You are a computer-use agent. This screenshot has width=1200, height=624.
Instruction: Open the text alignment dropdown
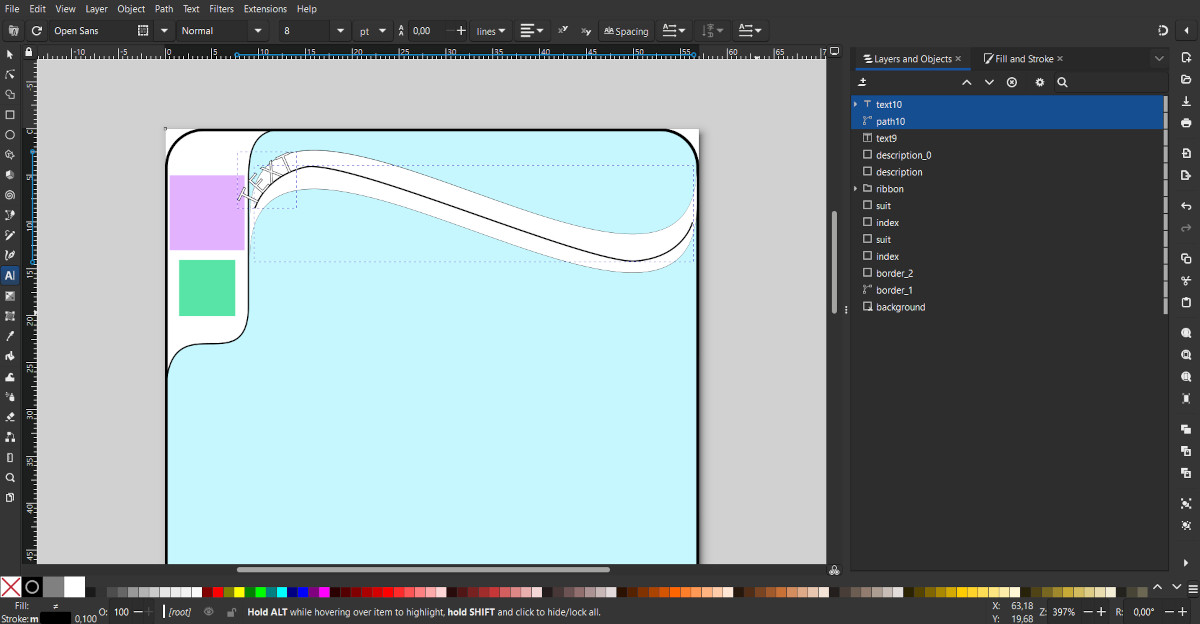[532, 31]
